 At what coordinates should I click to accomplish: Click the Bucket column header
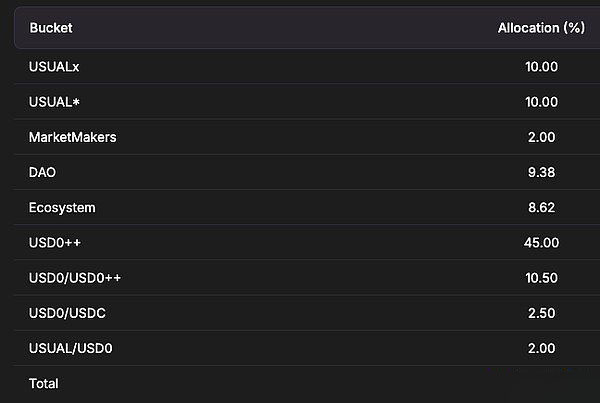[51, 28]
